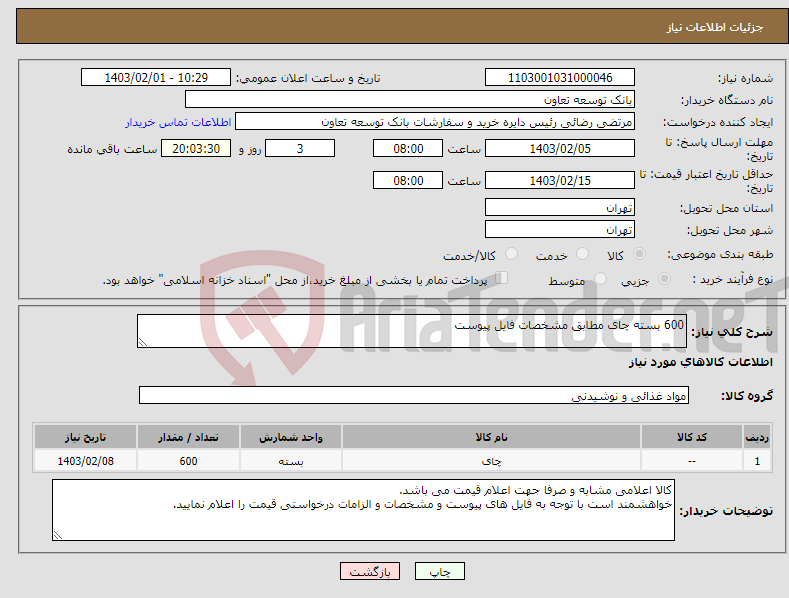Open buyer contact info link
Viewport: 789px width, 598px height.
point(178,122)
